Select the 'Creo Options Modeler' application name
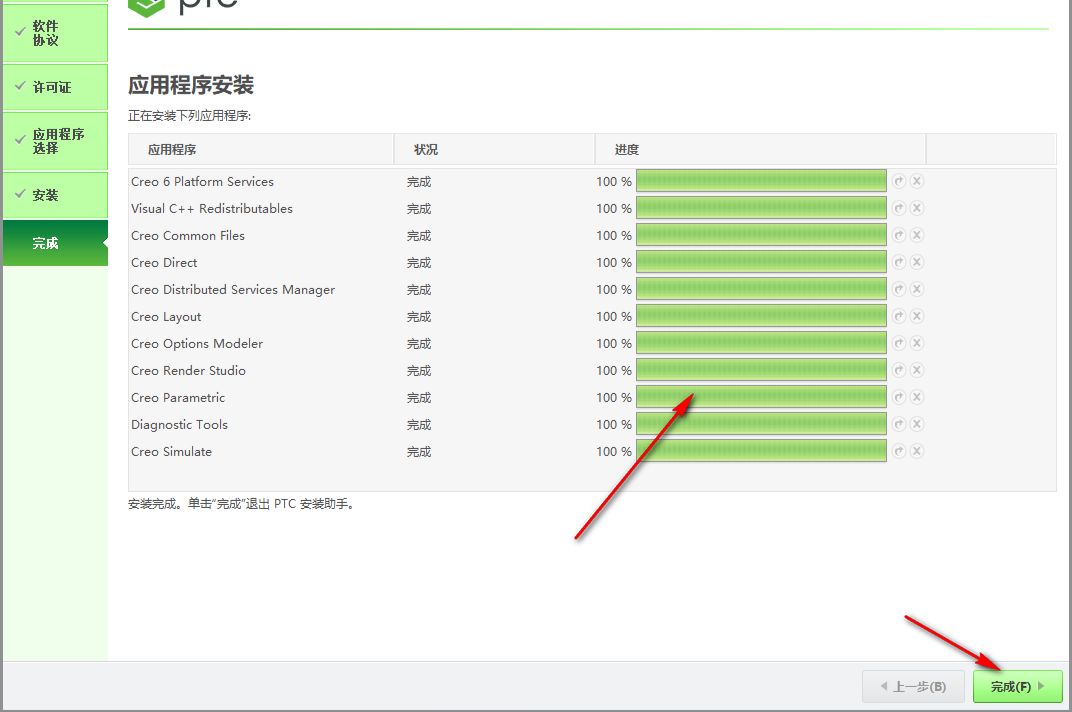Viewport: 1072px width, 712px height. coord(197,343)
